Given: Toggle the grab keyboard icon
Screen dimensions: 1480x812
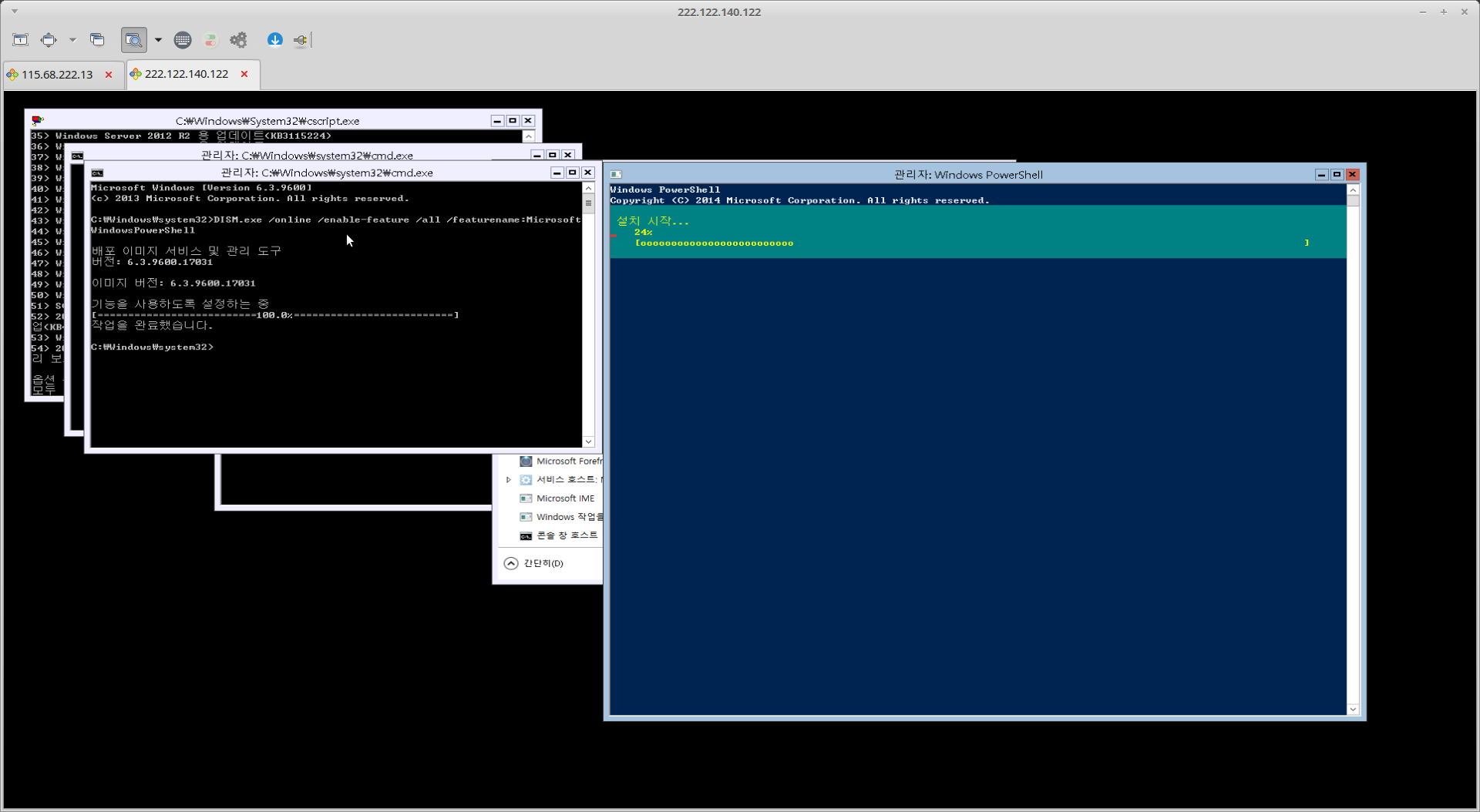Looking at the screenshot, I should tap(183, 40).
